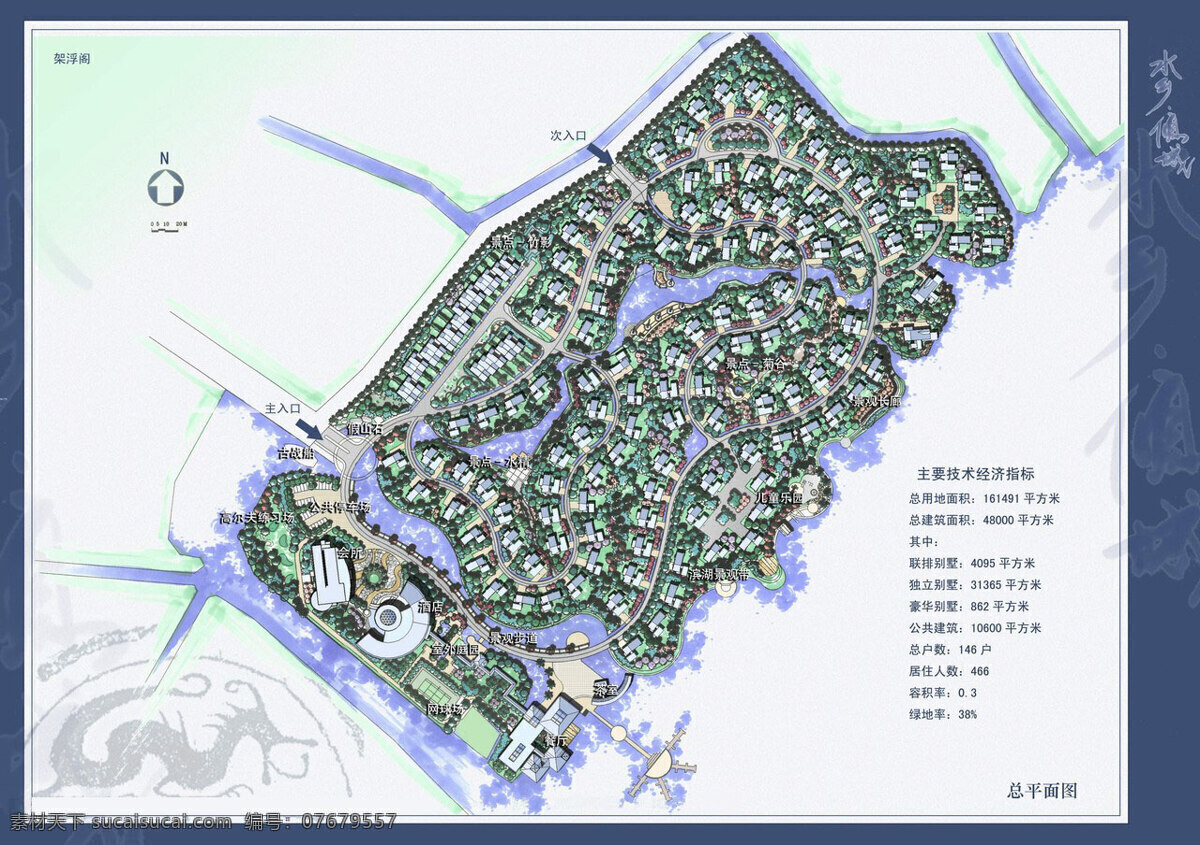Click the blue arrow at 主入口
The width and height of the screenshot is (1200, 845).
pos(310,429)
